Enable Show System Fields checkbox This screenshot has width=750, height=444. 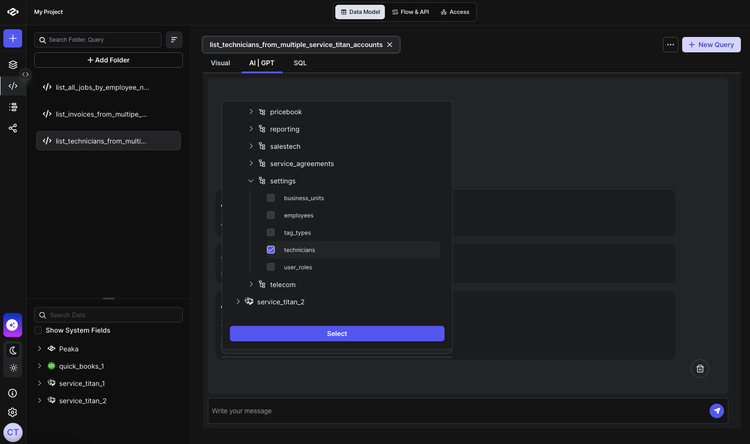coord(38,330)
